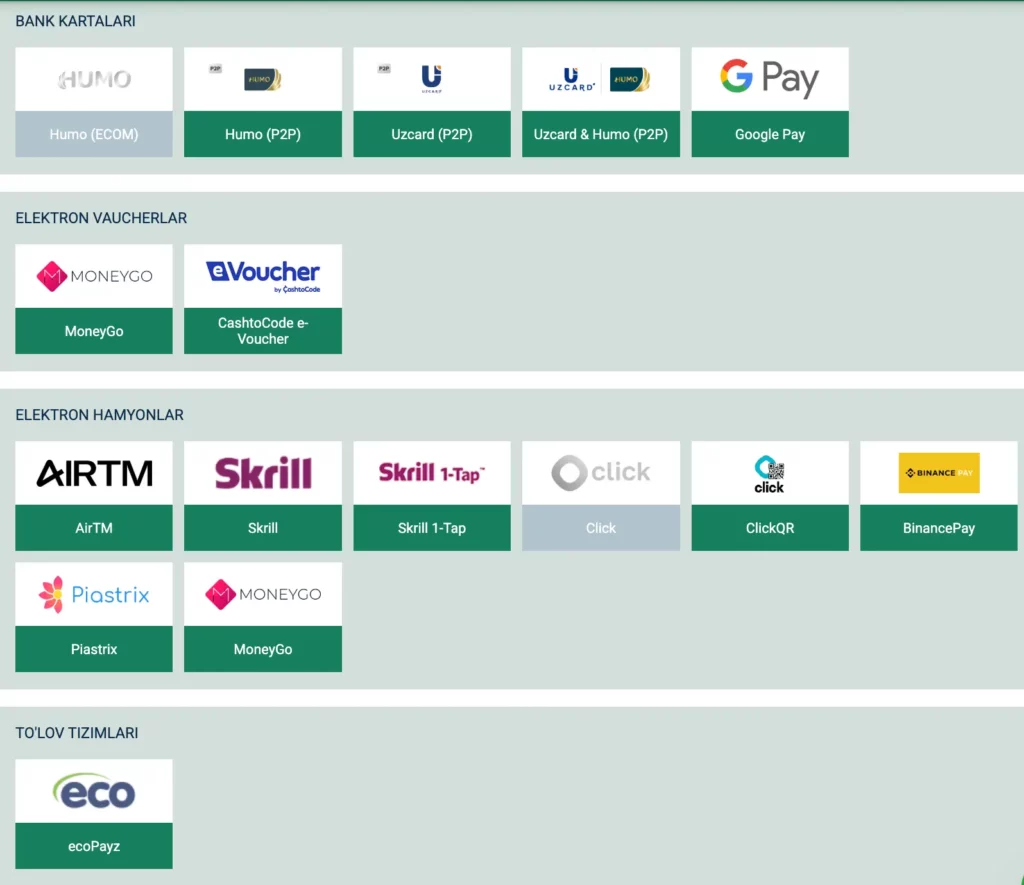This screenshot has height=885, width=1024.
Task: Click the ClickQR QR code logo
Action: (x=769, y=473)
